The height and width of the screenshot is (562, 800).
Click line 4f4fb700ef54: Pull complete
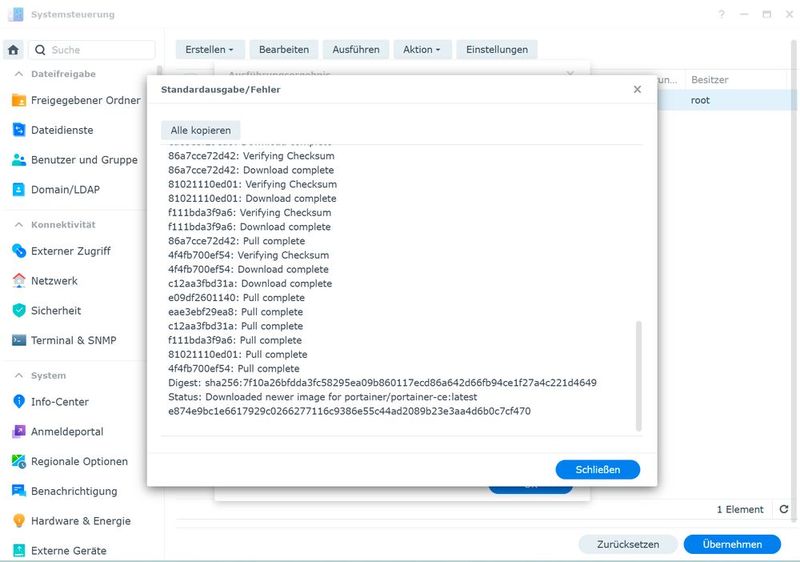[x=234, y=369]
